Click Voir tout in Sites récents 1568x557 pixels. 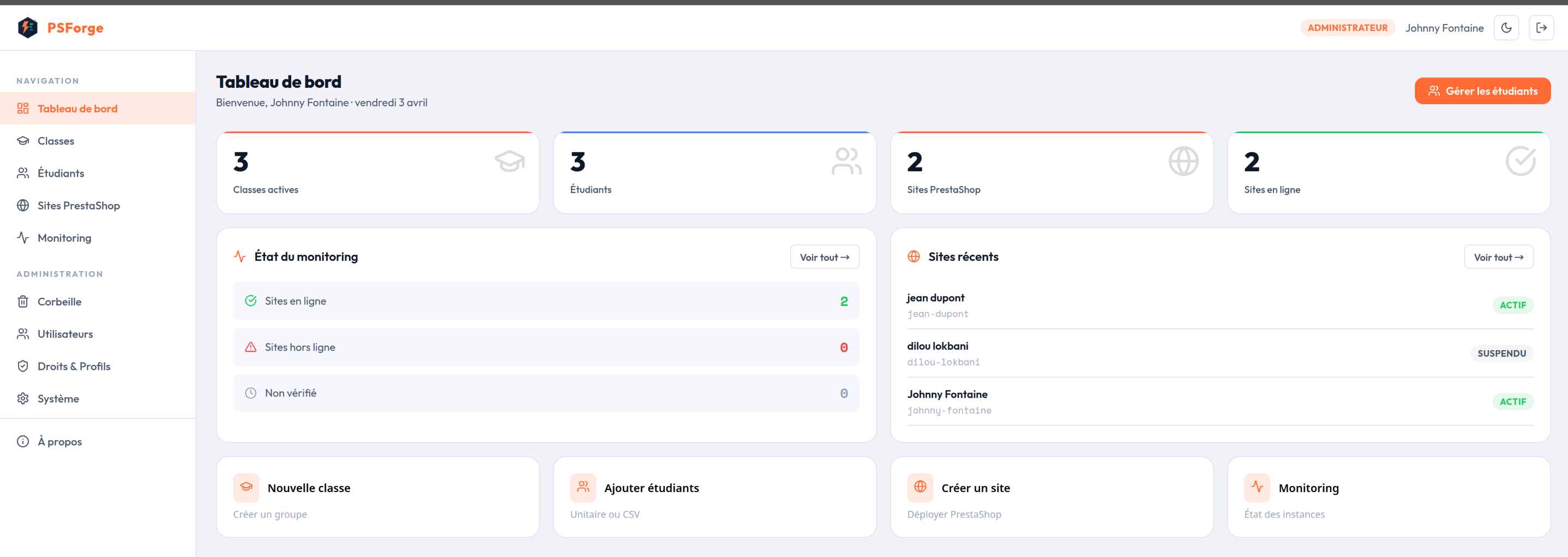1498,257
